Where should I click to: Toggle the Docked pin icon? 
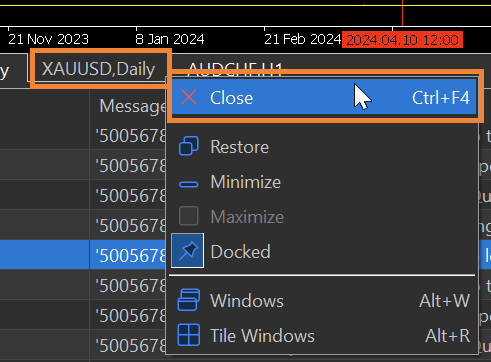click(x=188, y=251)
